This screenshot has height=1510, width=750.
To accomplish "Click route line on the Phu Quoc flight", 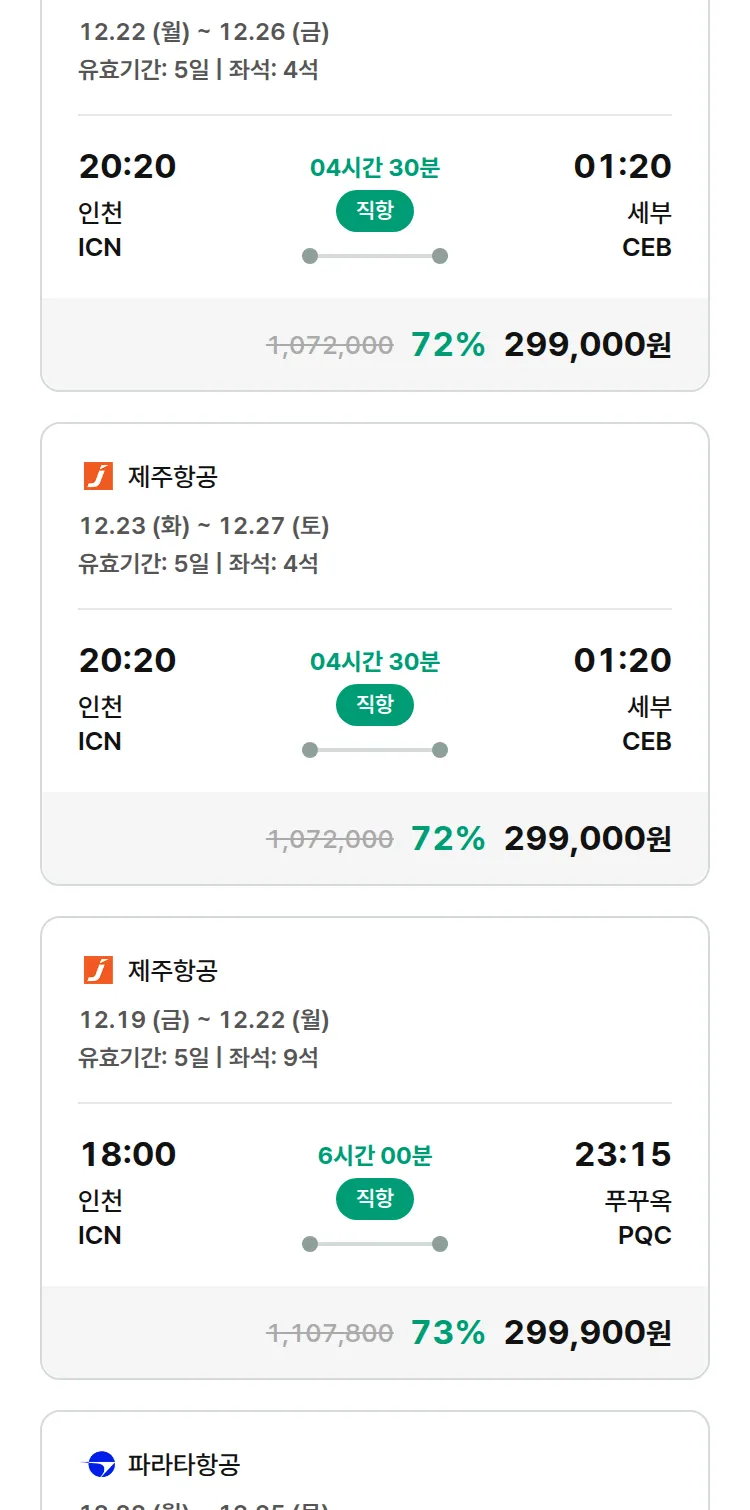I will tap(375, 1244).
